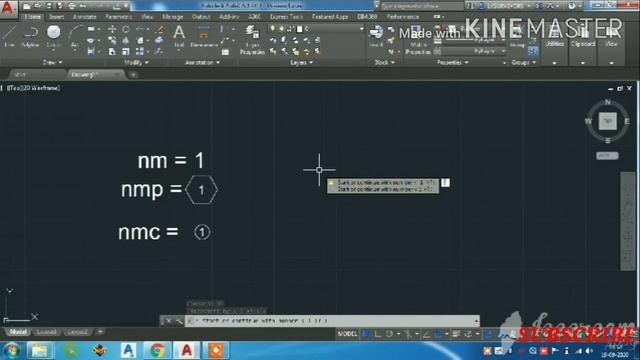
Task: Select the Erase tool in Modify panel
Action: click(160, 29)
